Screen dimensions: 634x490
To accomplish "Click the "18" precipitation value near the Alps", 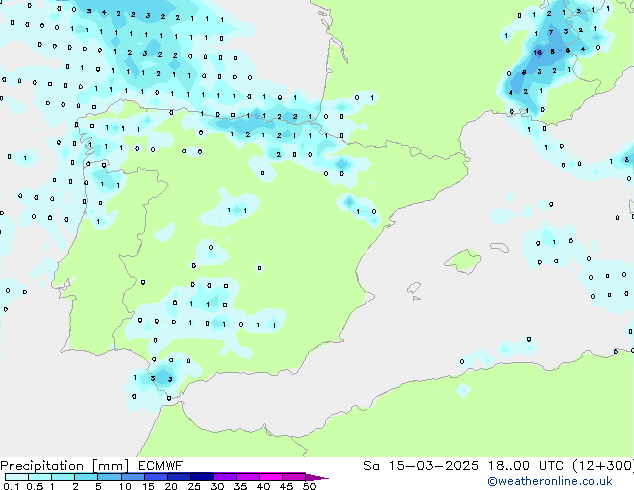I will pyautogui.click(x=537, y=53).
